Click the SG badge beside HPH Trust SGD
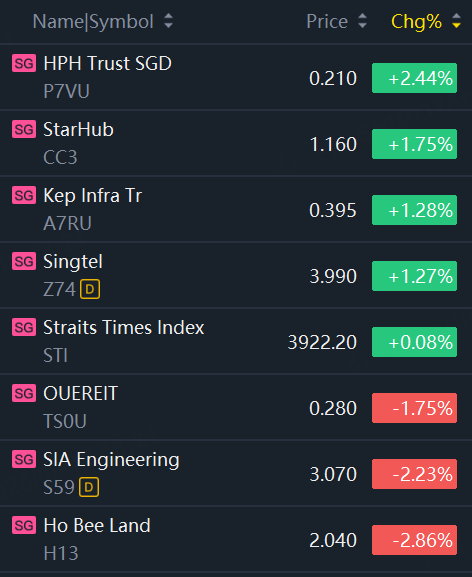Screen dimensions: 472x577 [x=24, y=63]
